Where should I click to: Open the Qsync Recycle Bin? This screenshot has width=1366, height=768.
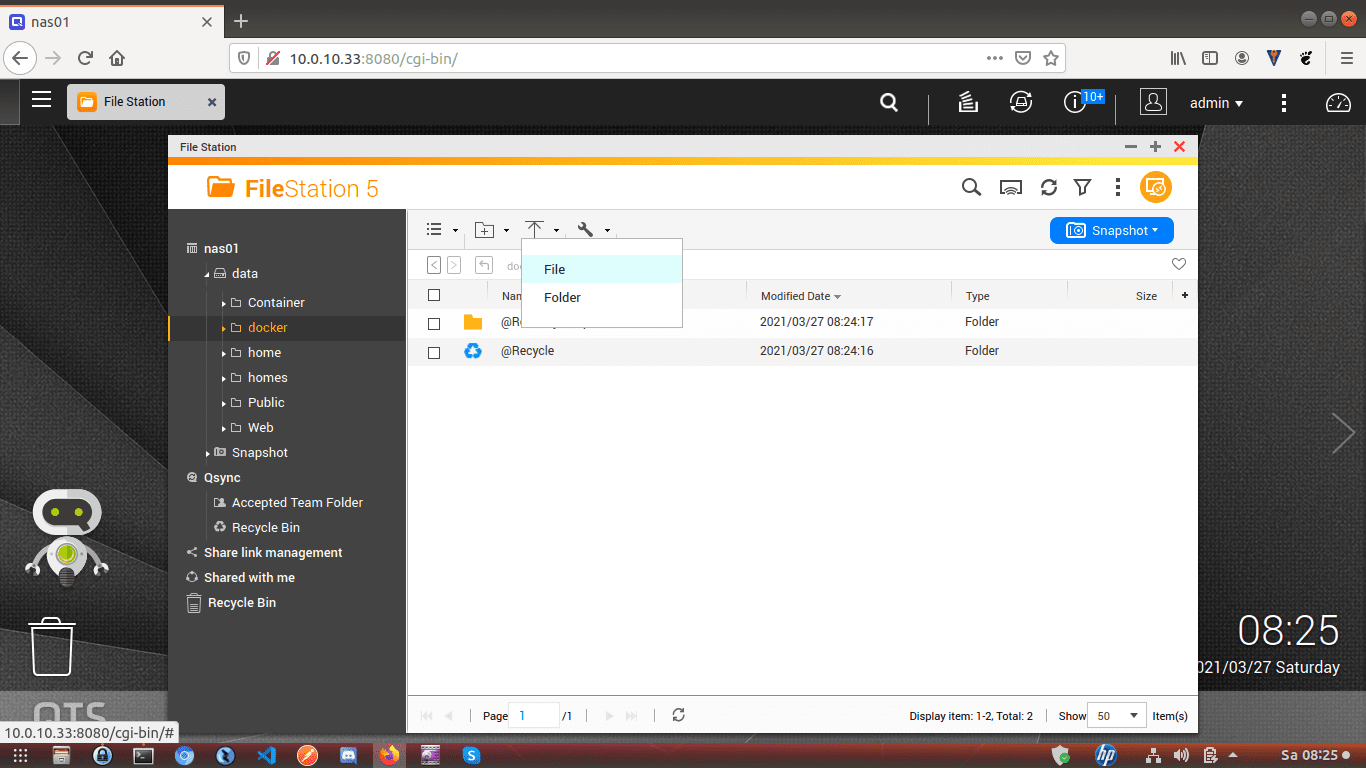266,528
